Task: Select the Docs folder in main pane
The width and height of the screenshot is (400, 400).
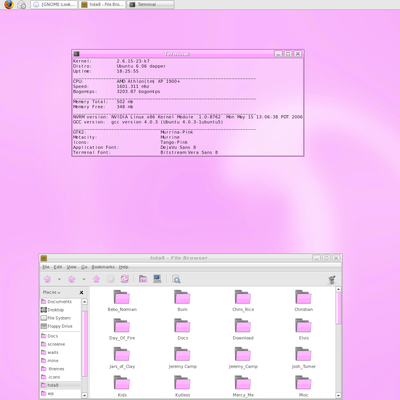Action: (x=182, y=329)
